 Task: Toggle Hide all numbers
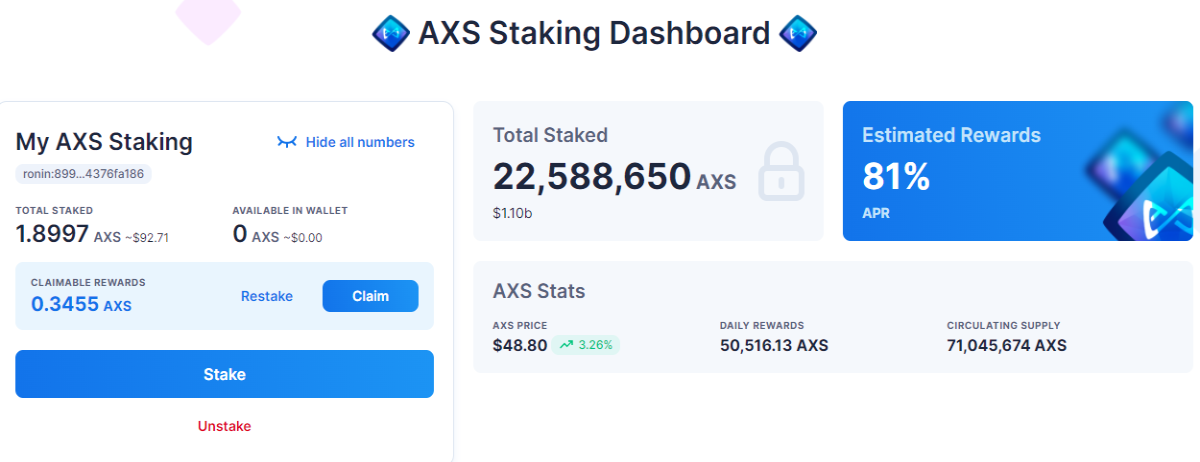346,142
